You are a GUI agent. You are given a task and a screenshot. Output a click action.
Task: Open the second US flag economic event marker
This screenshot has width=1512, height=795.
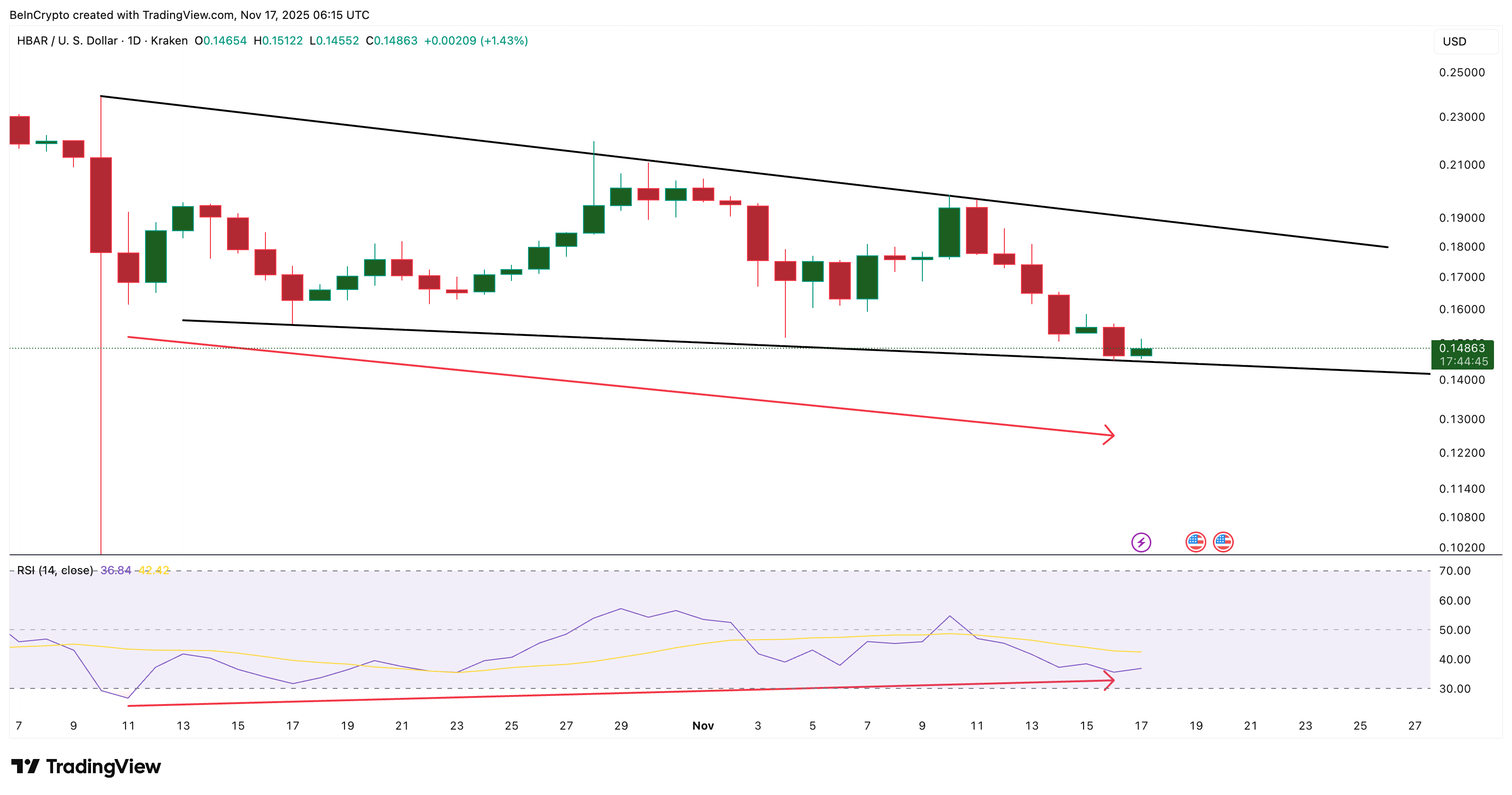[1225, 542]
